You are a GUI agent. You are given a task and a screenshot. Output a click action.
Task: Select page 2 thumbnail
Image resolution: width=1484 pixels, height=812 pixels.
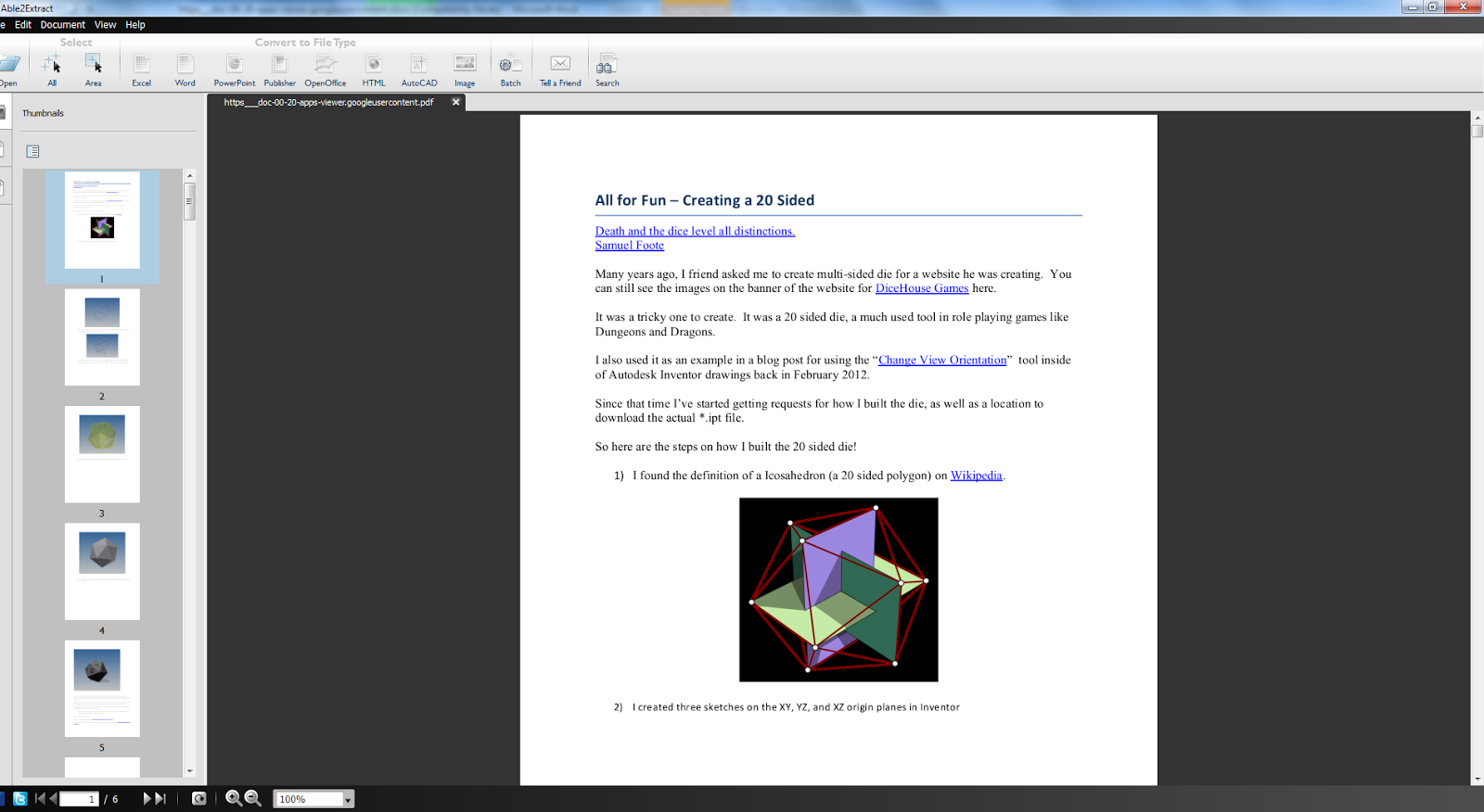click(x=102, y=337)
